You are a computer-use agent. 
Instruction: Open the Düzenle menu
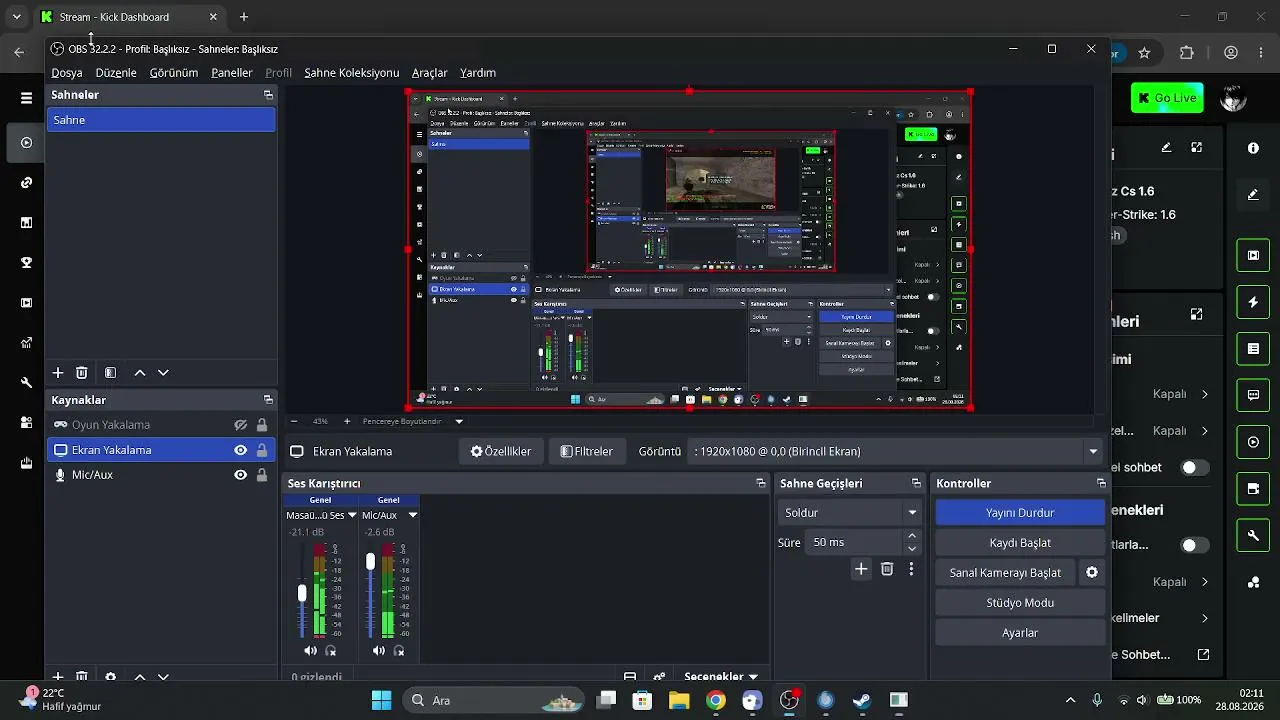116,73
